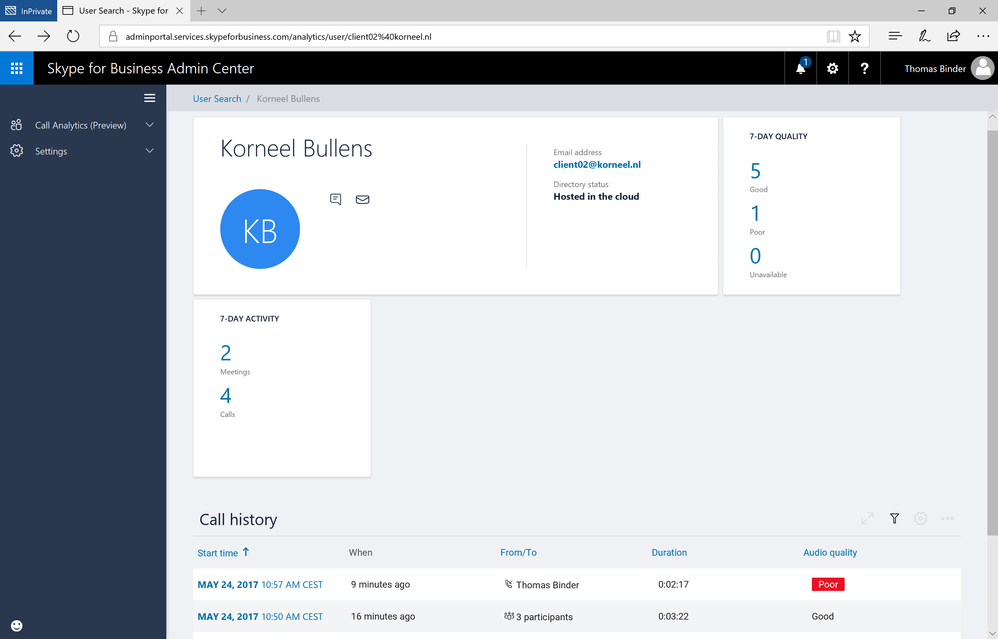Sort by Duration column header
Image resolution: width=998 pixels, height=639 pixels.
pyautogui.click(x=669, y=552)
